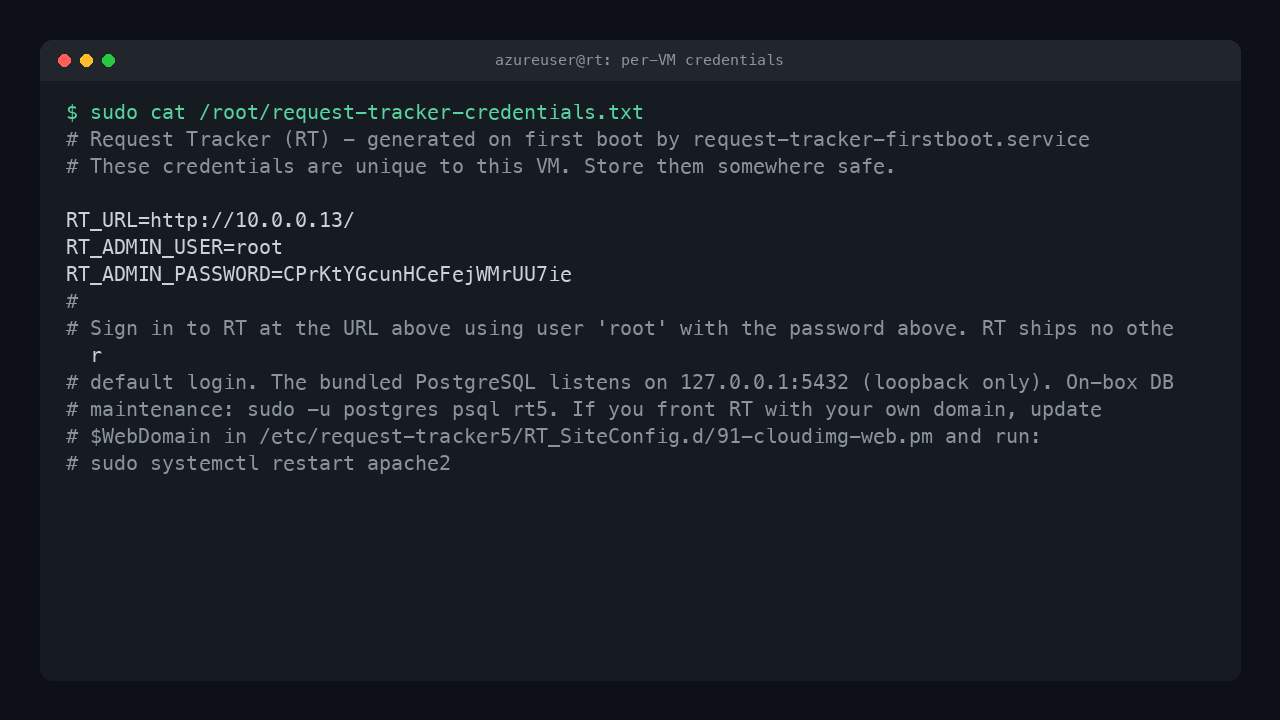The height and width of the screenshot is (720, 1280).
Task: Select the RT_URL=http://10.0.0.13/ line
Action: (210, 220)
